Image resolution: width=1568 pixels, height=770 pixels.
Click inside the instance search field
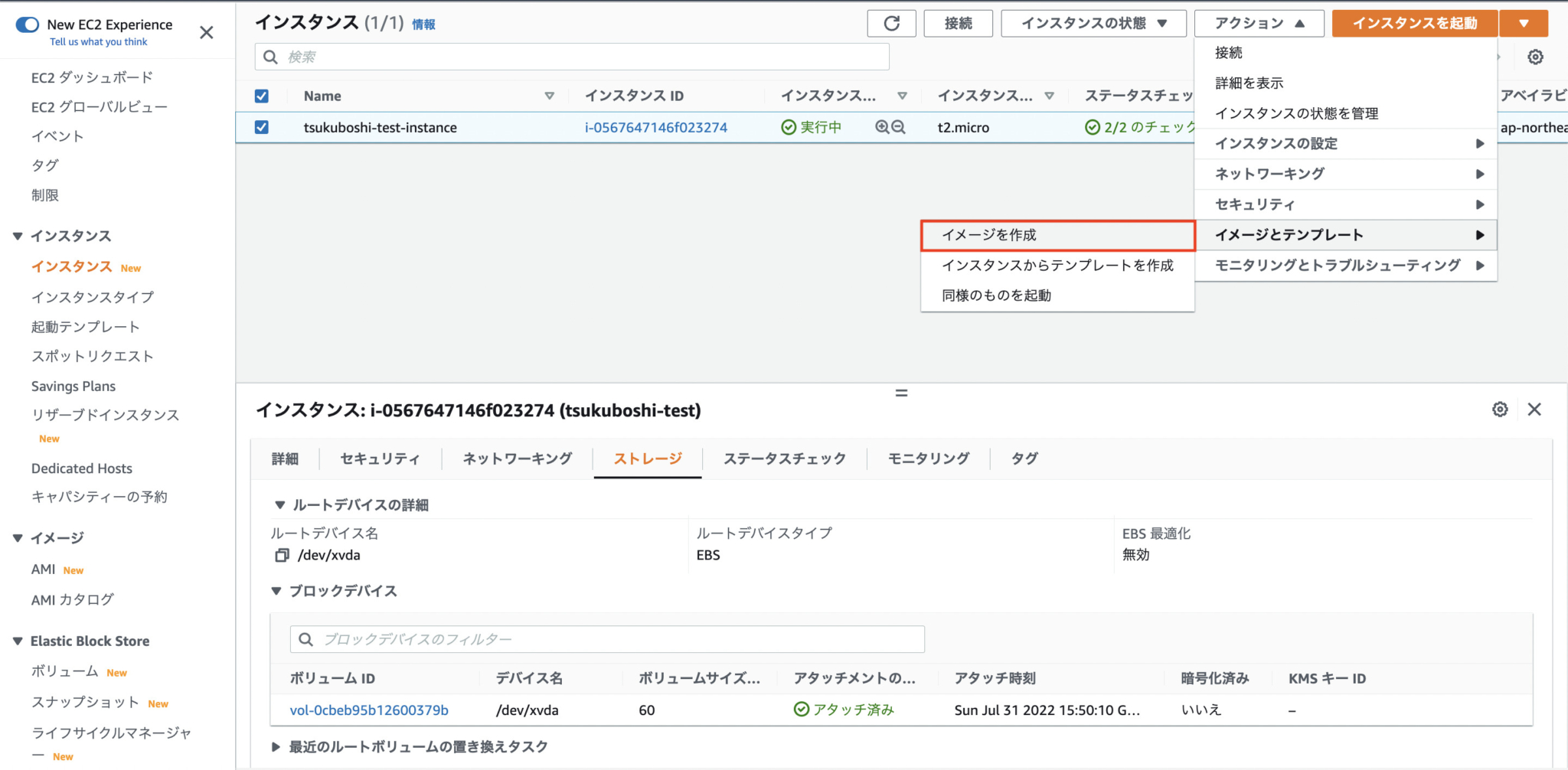click(572, 56)
